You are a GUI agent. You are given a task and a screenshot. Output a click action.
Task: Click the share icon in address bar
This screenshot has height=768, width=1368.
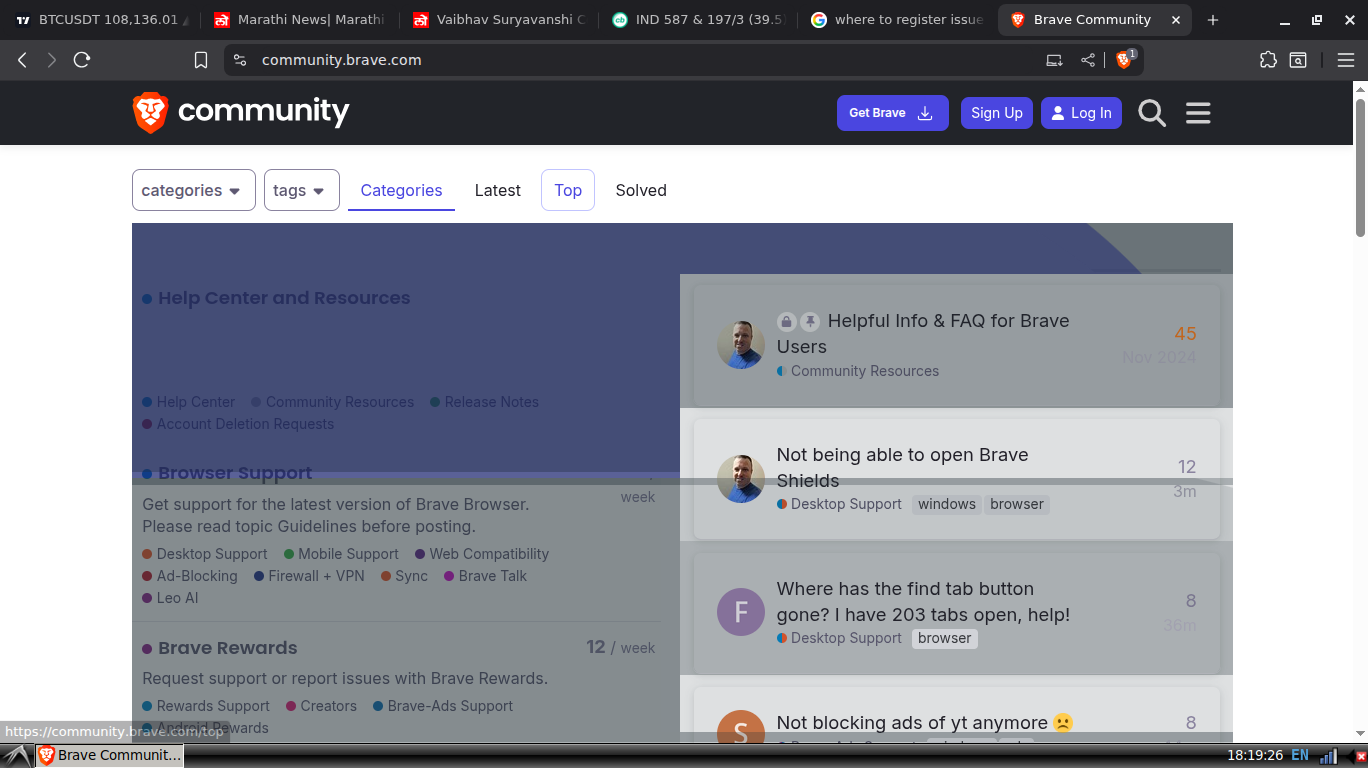click(1087, 60)
